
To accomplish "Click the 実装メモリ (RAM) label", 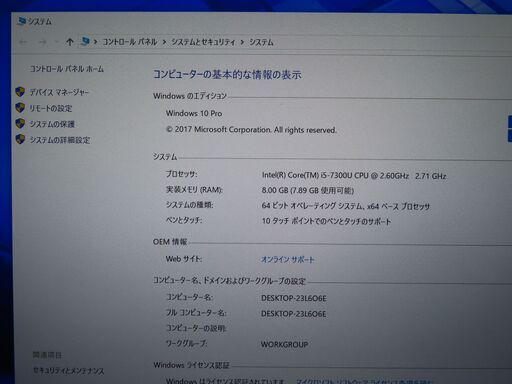I will tap(194, 190).
